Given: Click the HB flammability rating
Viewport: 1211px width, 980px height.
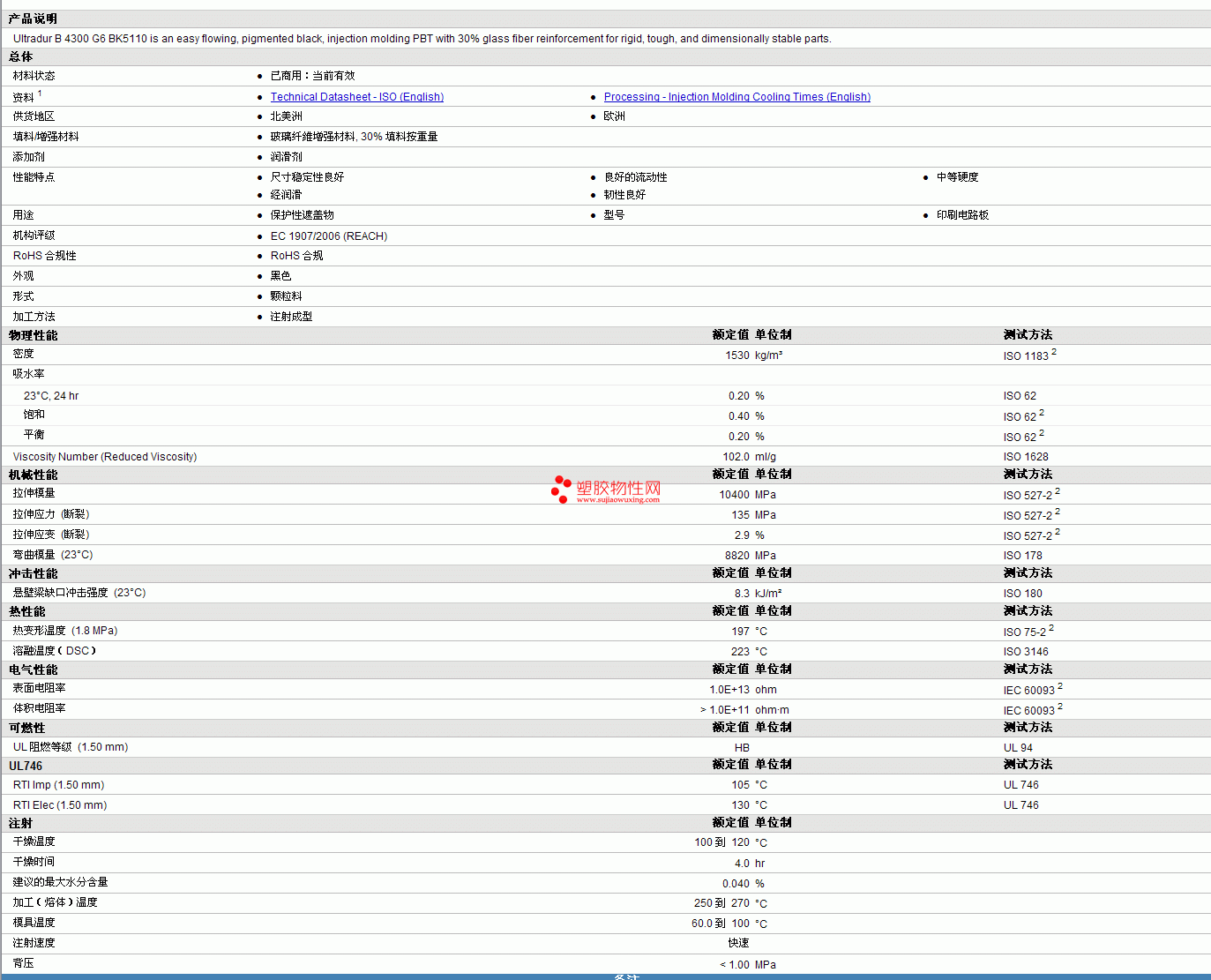Looking at the screenshot, I should click(742, 748).
